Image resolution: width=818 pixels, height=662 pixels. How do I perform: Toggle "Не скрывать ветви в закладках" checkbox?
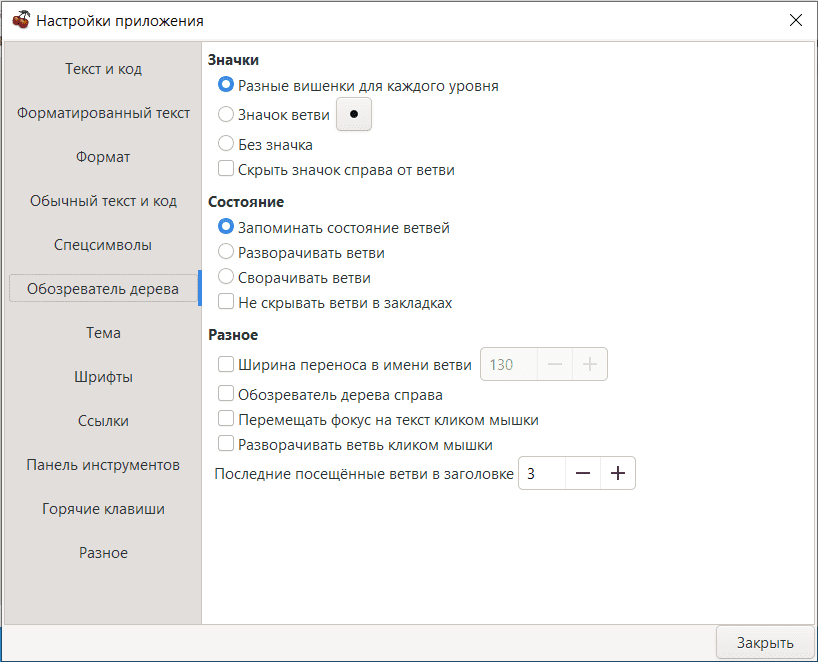click(226, 302)
